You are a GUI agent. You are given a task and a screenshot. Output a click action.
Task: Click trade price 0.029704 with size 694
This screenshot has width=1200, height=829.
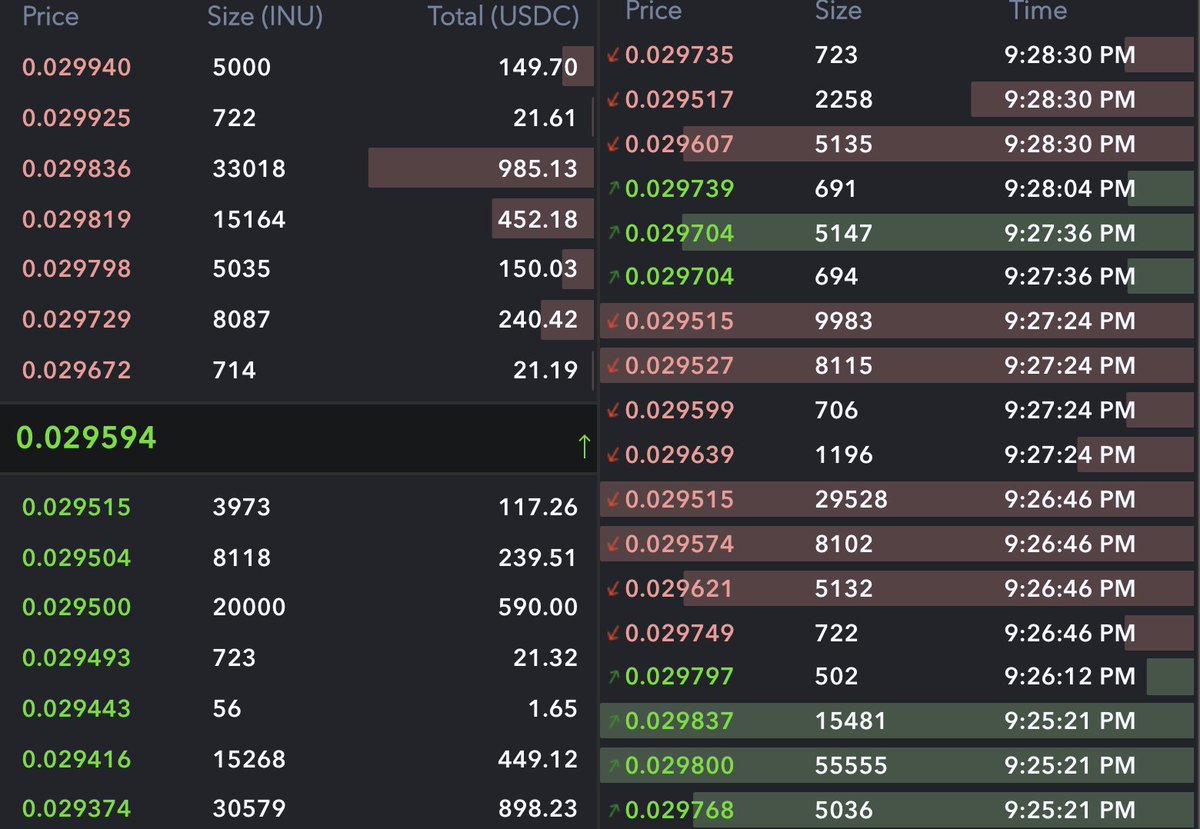tap(679, 277)
